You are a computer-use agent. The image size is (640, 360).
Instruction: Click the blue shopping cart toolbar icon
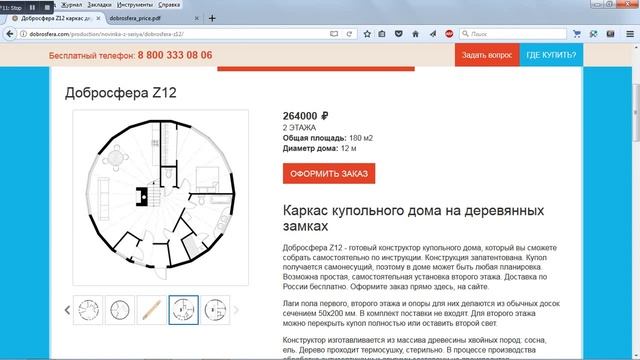pos(576,34)
